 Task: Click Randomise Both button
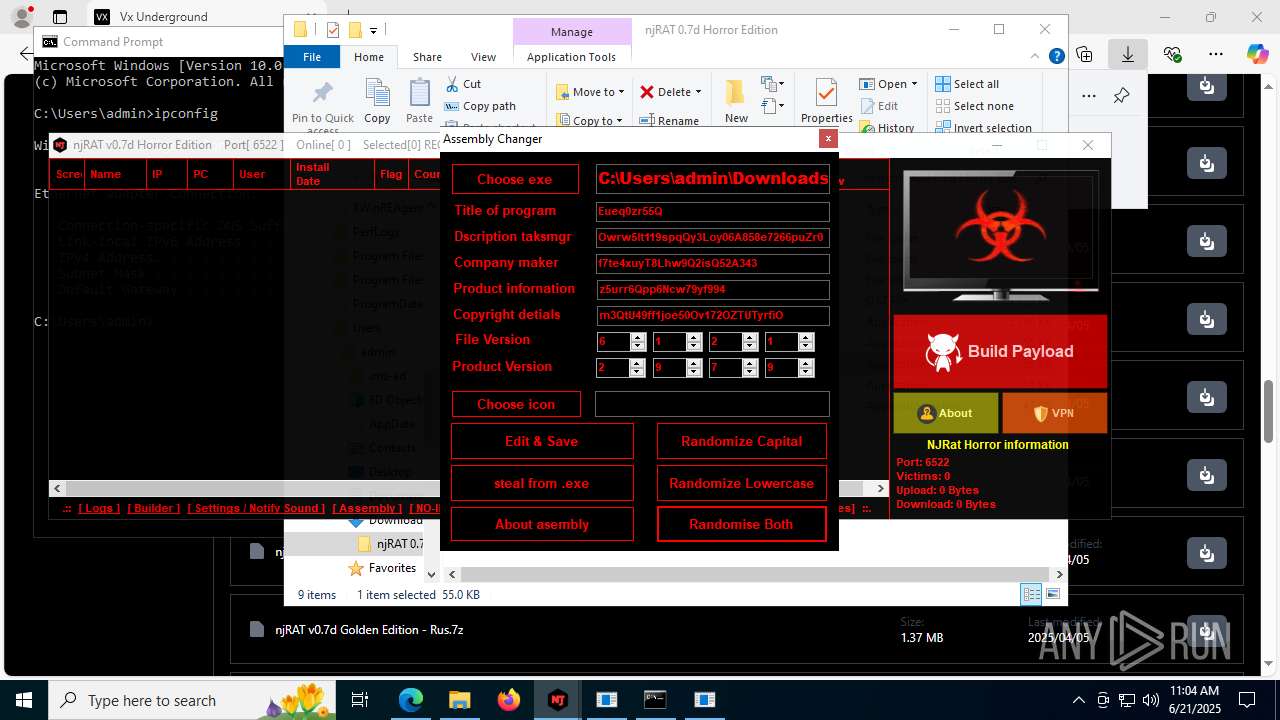coord(741,524)
